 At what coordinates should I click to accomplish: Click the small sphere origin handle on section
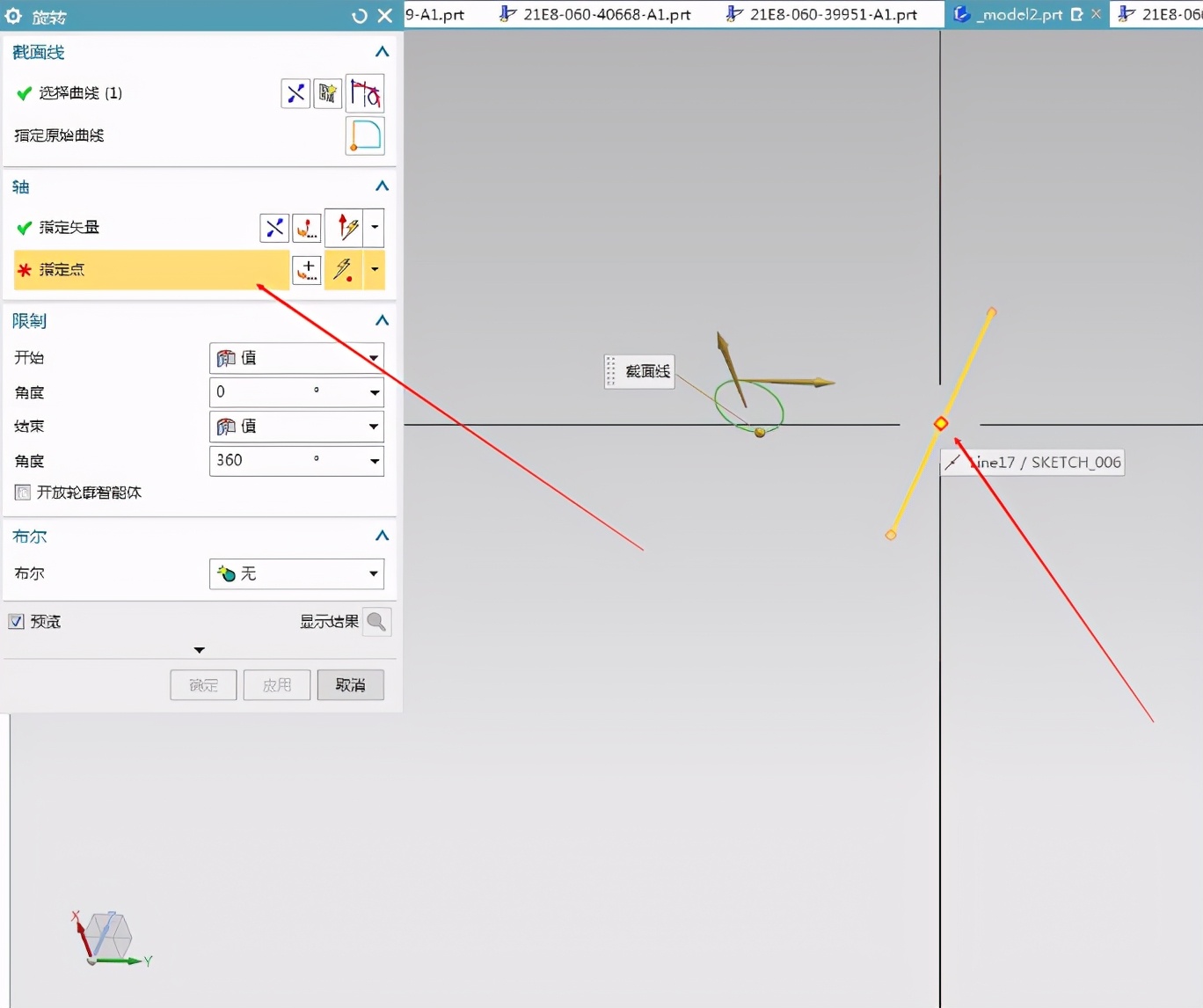click(x=760, y=432)
